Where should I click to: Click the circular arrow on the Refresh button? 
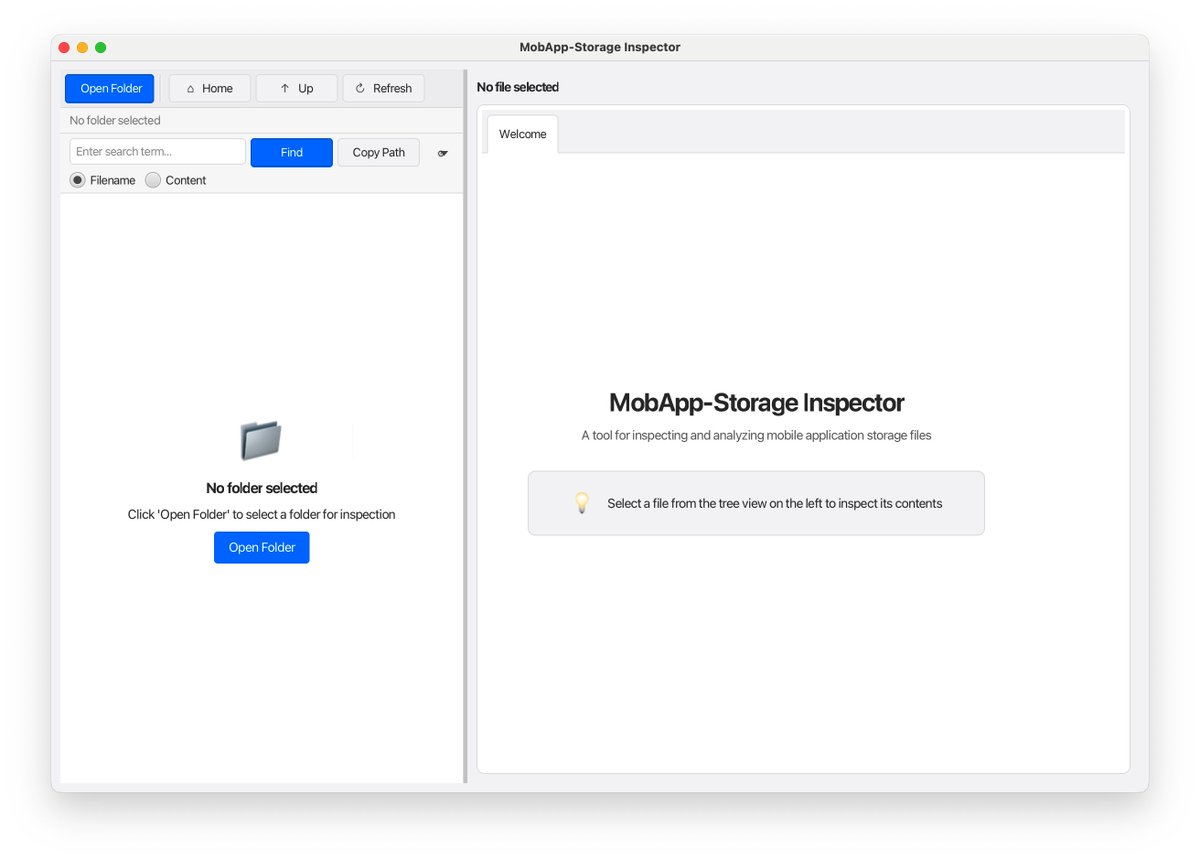361,88
